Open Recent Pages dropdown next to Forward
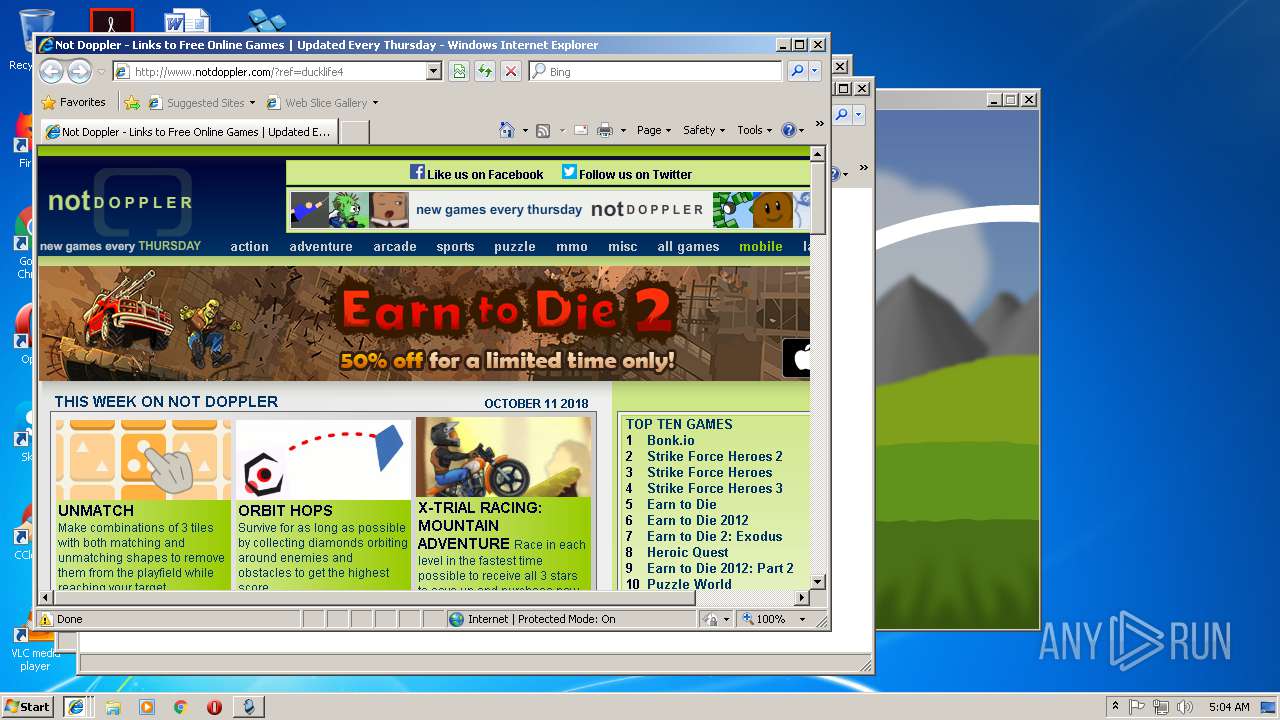 (100, 72)
